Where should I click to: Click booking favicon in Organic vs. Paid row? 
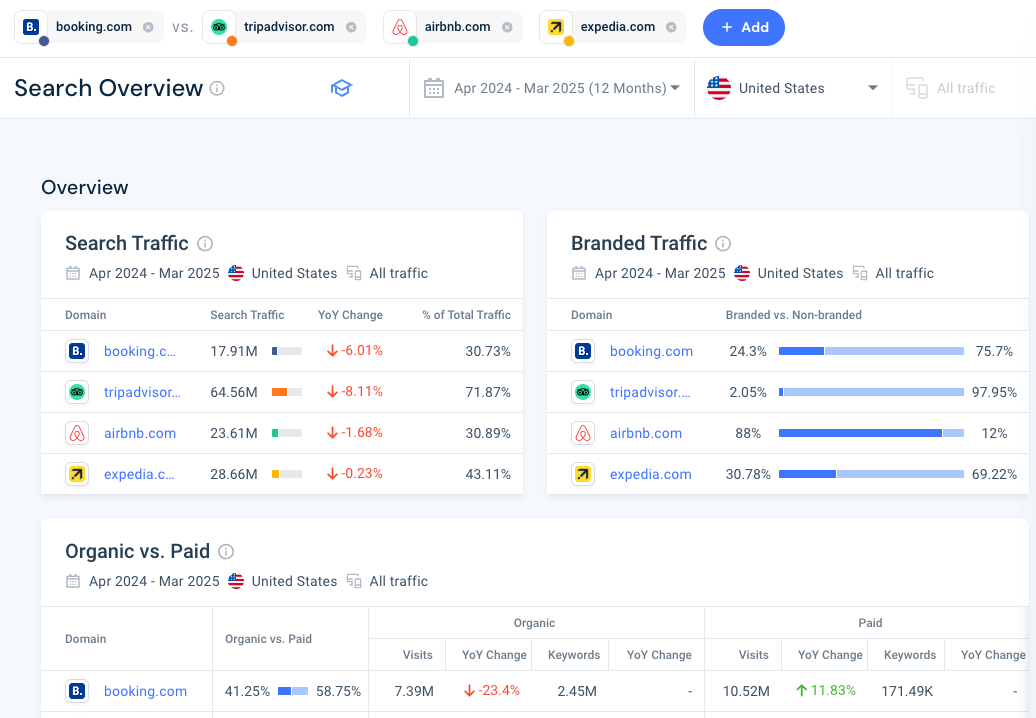(77, 690)
